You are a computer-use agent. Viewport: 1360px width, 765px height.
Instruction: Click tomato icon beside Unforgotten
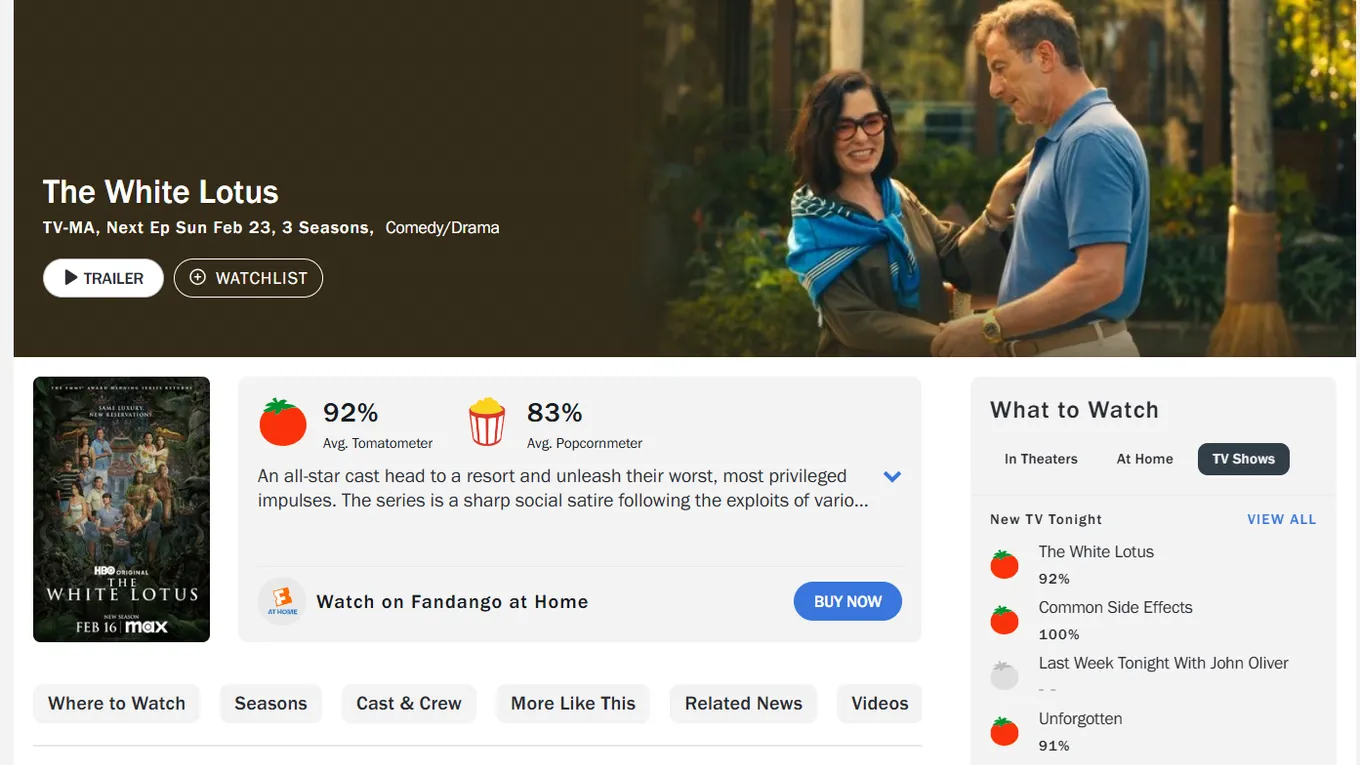pos(1004,732)
